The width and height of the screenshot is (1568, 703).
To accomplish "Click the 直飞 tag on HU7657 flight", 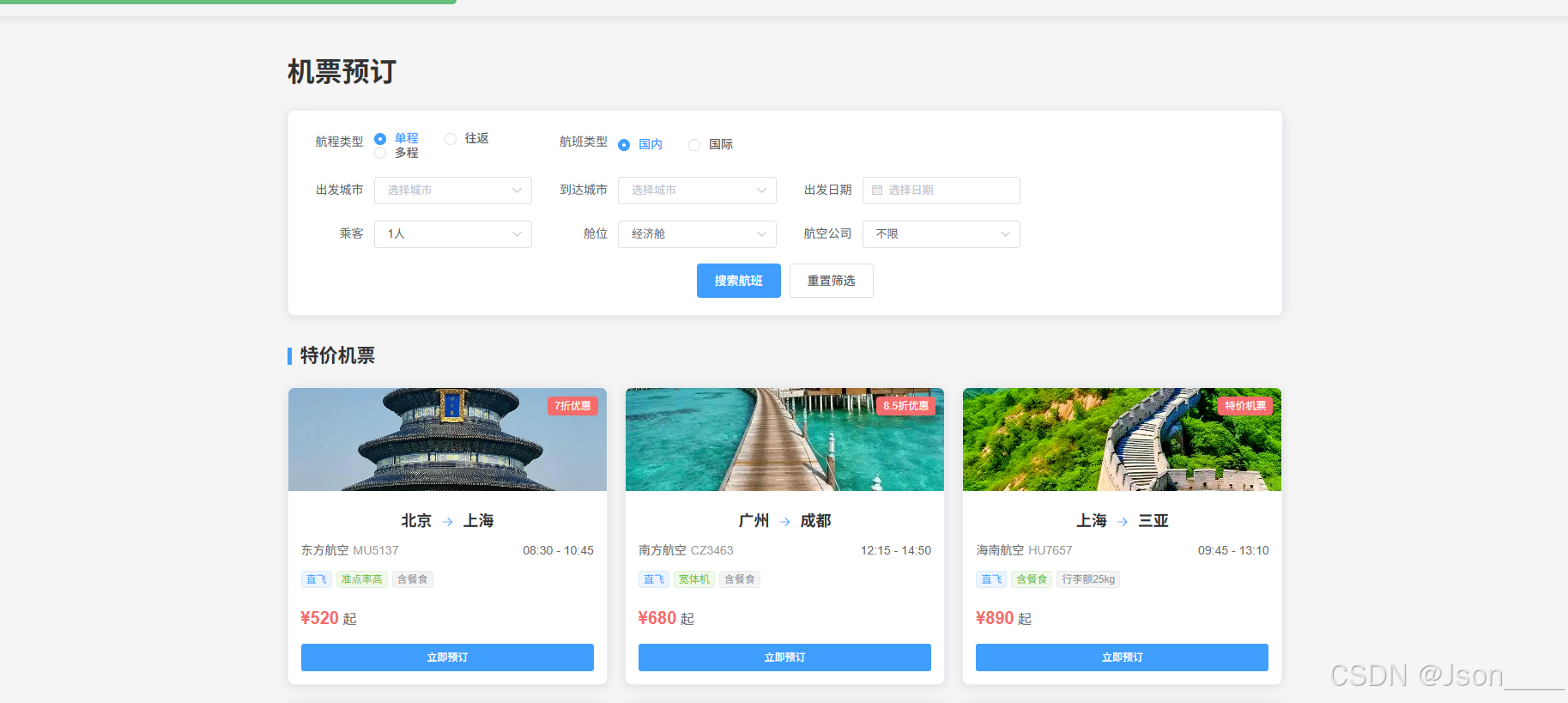I will coord(991,579).
